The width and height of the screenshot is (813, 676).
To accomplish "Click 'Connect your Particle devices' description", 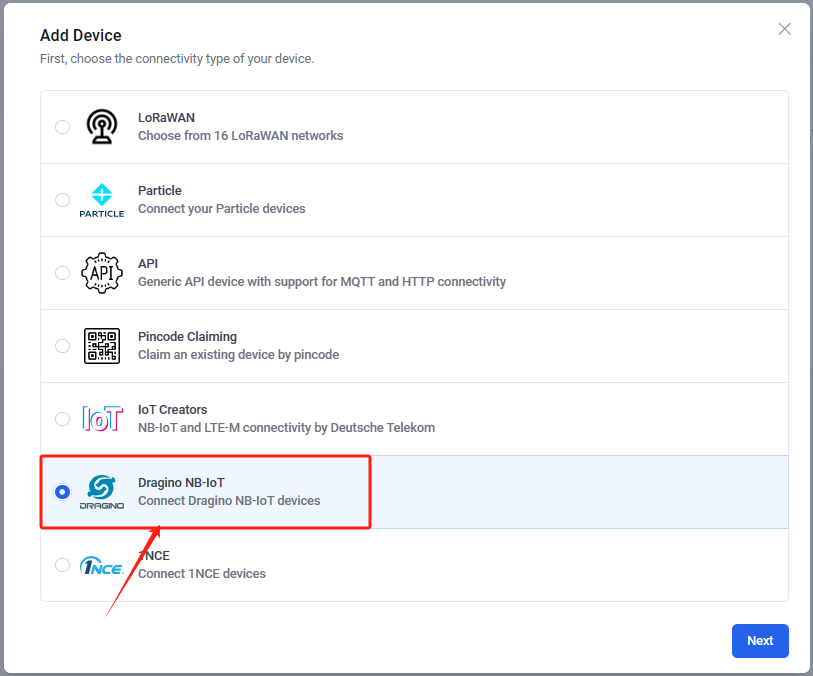I will (221, 209).
